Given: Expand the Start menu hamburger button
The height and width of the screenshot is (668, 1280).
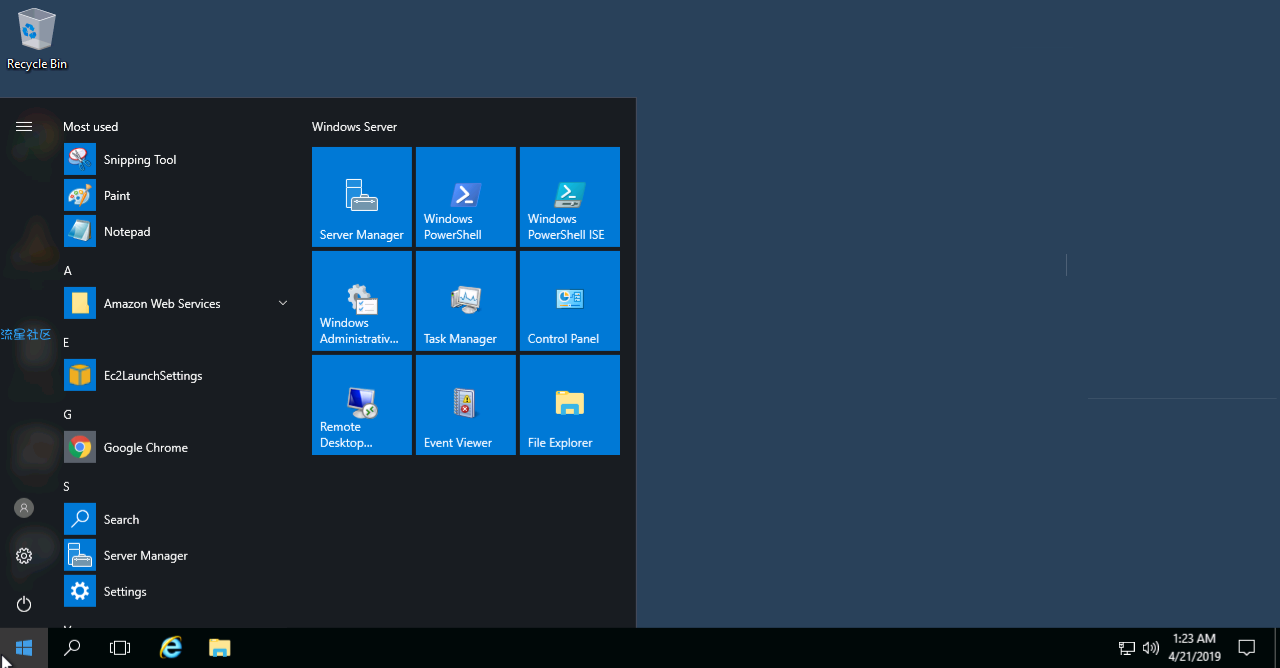Looking at the screenshot, I should pyautogui.click(x=24, y=127).
